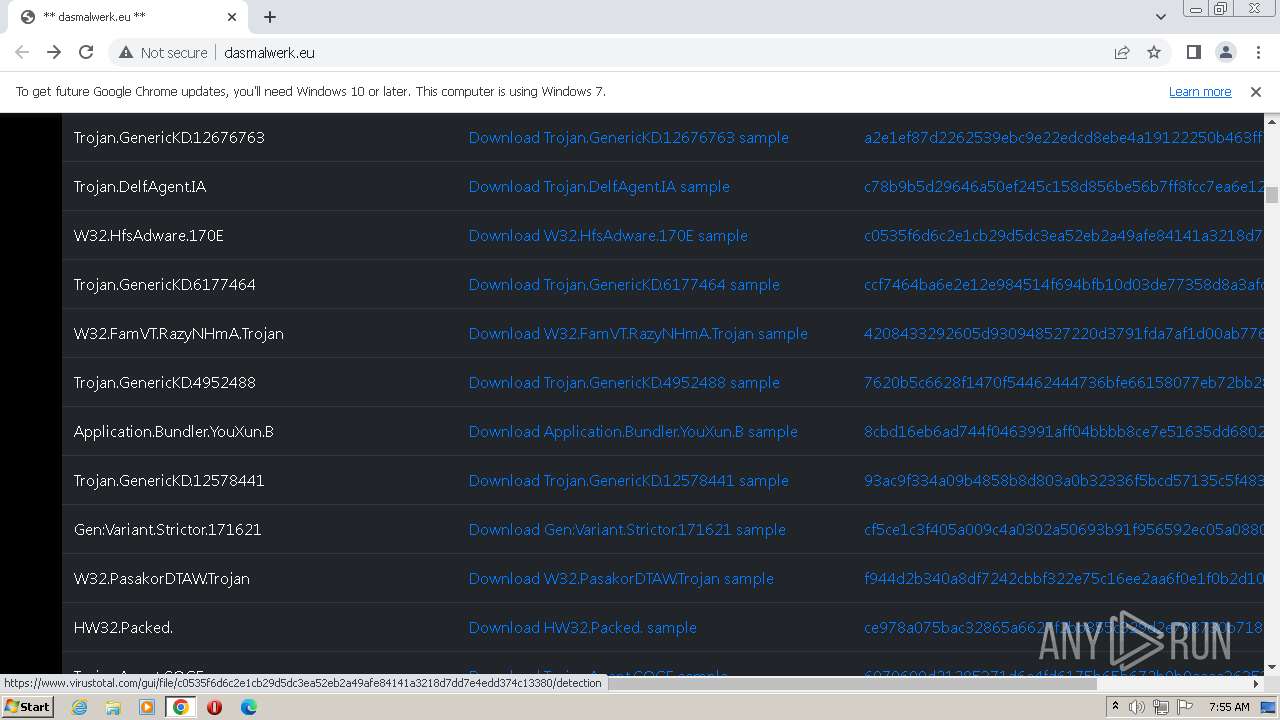The image size is (1280, 720).
Task: Open the Learn more link
Action: pos(1200,91)
